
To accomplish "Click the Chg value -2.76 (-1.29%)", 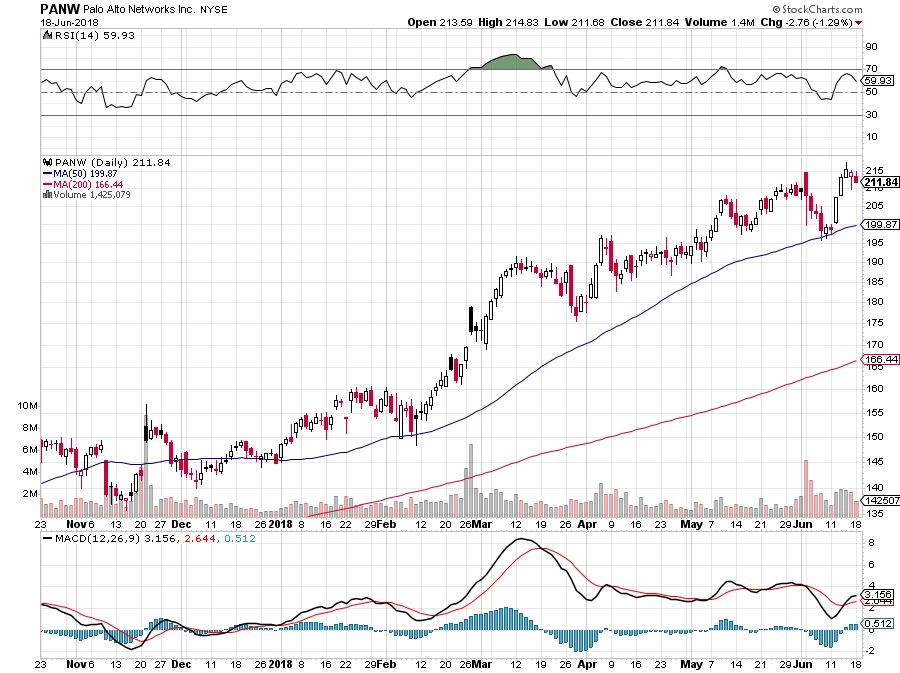I will pos(819,22).
